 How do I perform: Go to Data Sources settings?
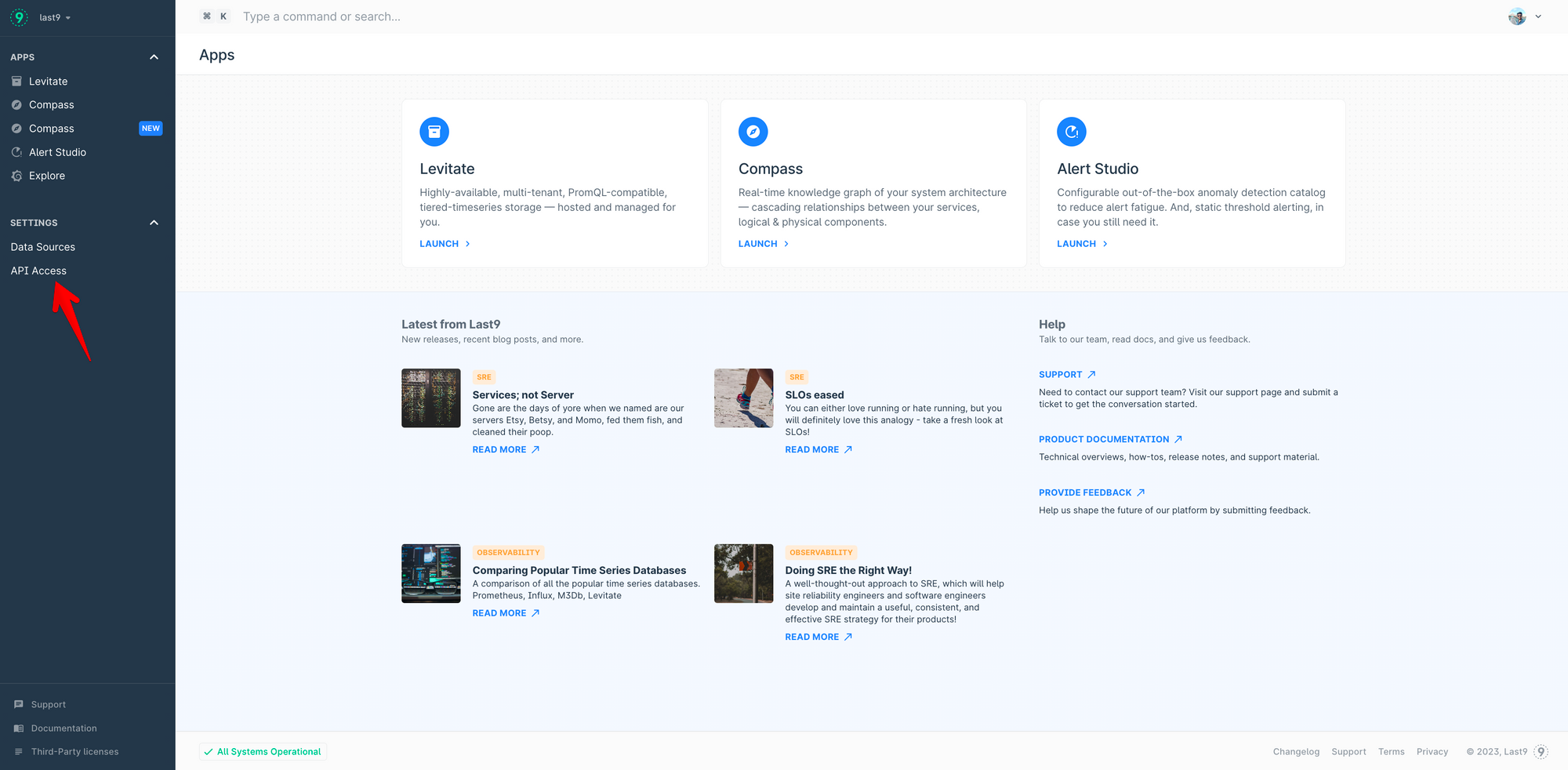click(x=43, y=247)
